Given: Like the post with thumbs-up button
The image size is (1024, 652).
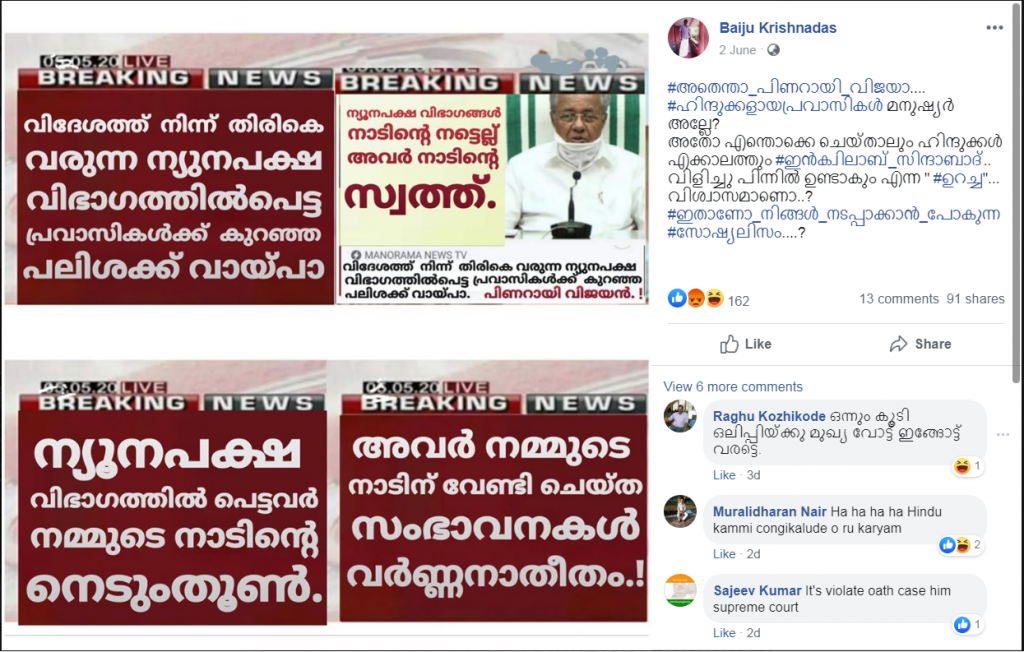Looking at the screenshot, I should [x=746, y=344].
